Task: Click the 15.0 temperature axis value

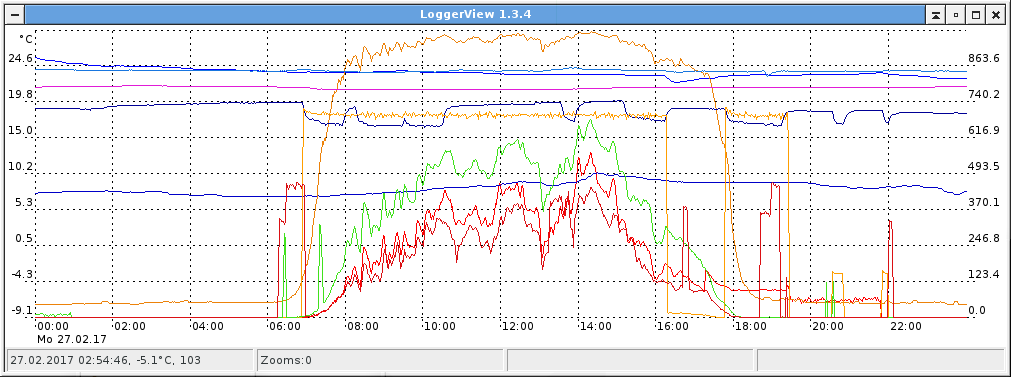Action: click(20, 130)
